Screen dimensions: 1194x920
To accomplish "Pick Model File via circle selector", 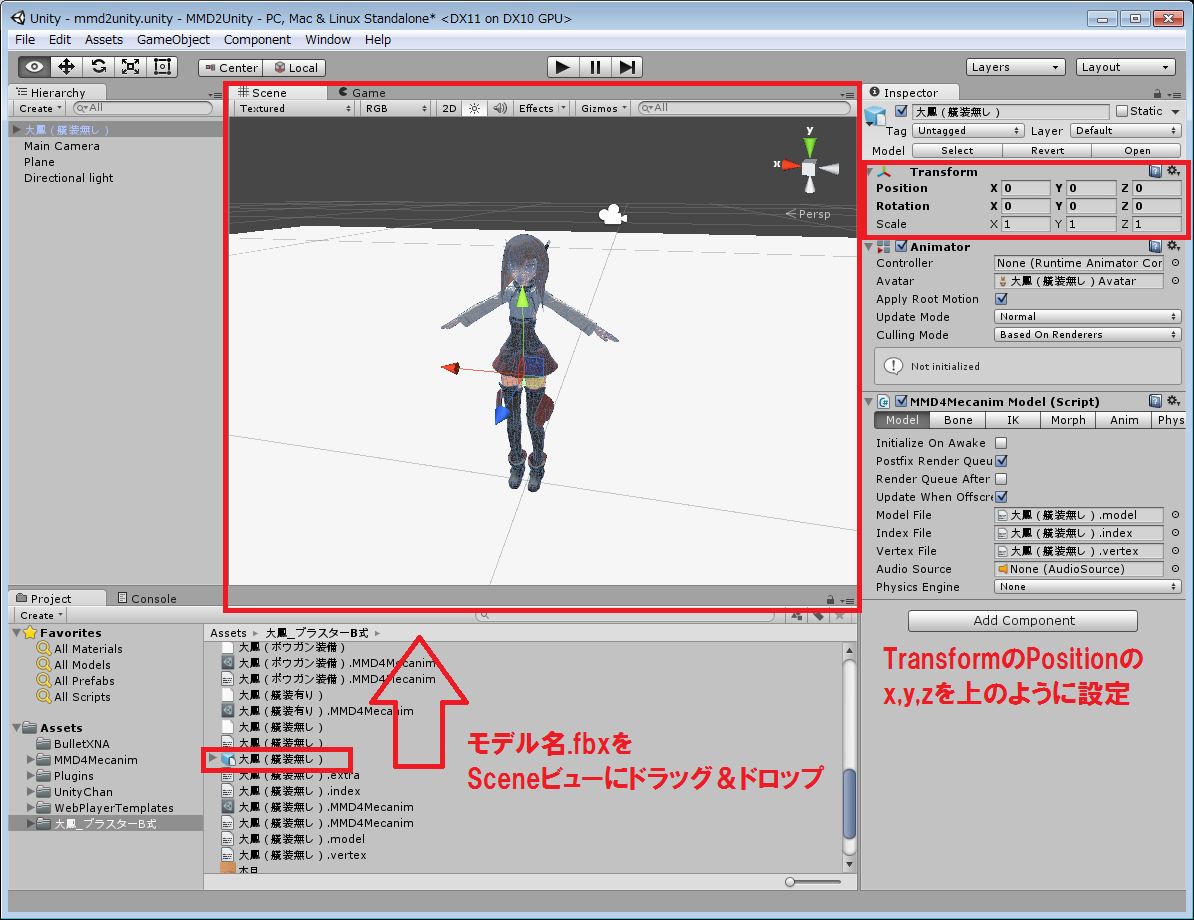I will point(1176,515).
